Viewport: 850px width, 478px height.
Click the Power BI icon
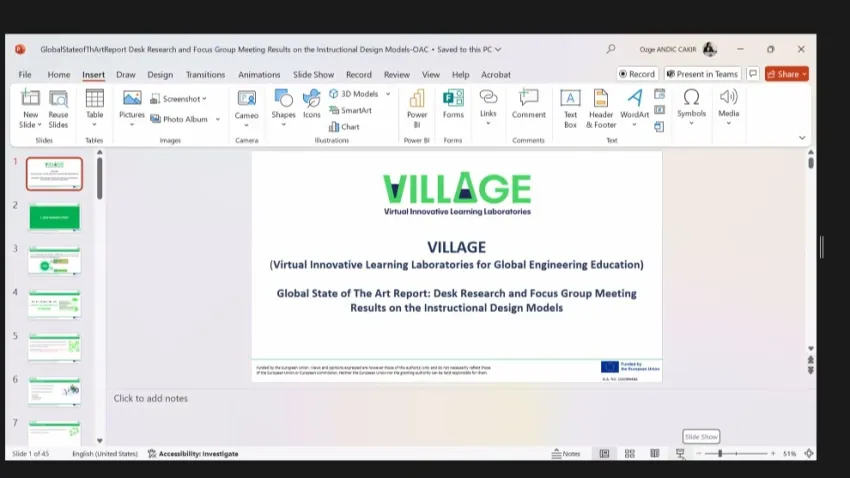[x=417, y=104]
